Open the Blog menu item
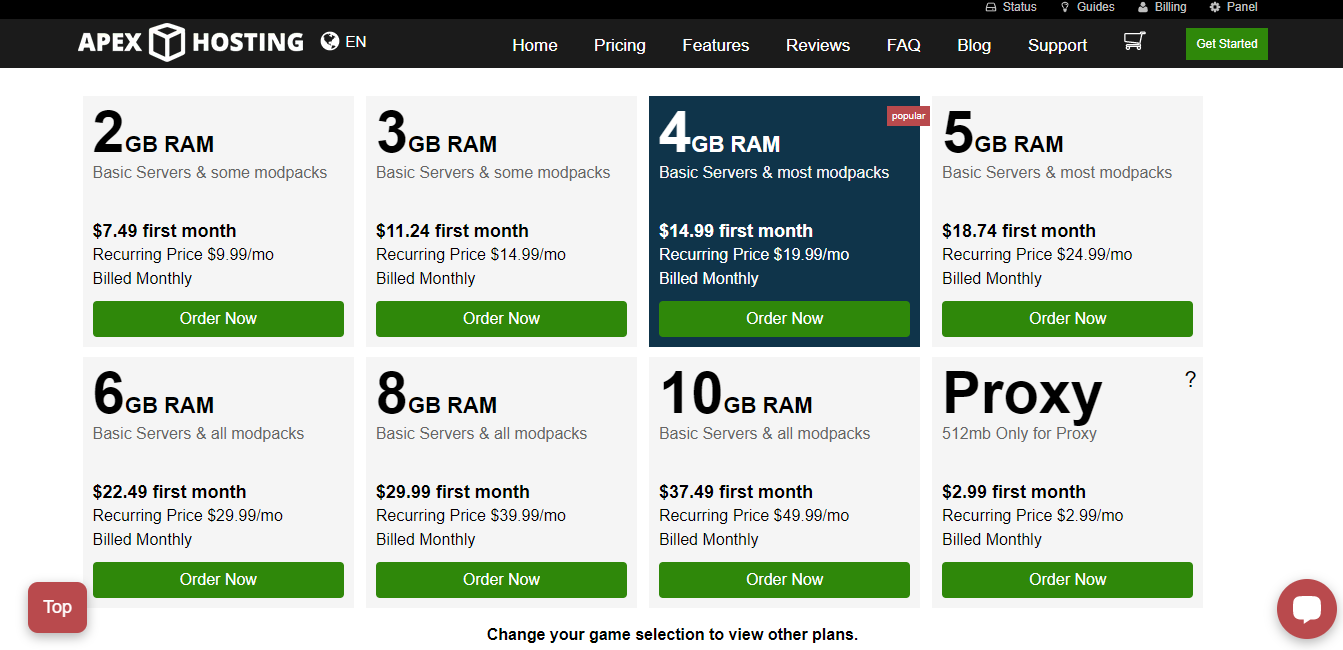The width and height of the screenshot is (1343, 650). click(x=974, y=45)
